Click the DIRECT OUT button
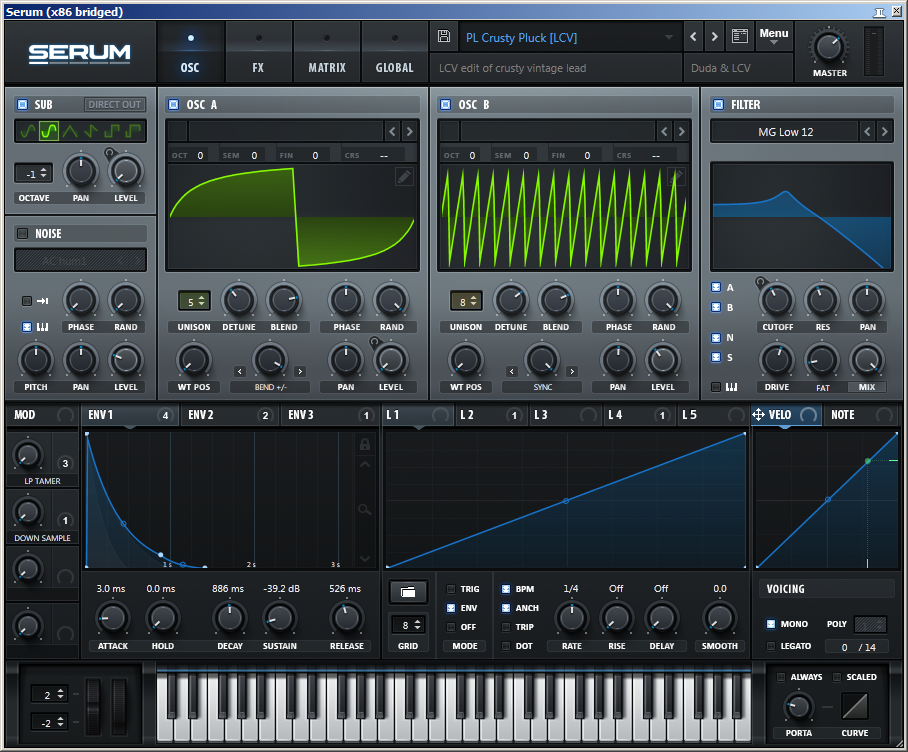 coord(114,104)
